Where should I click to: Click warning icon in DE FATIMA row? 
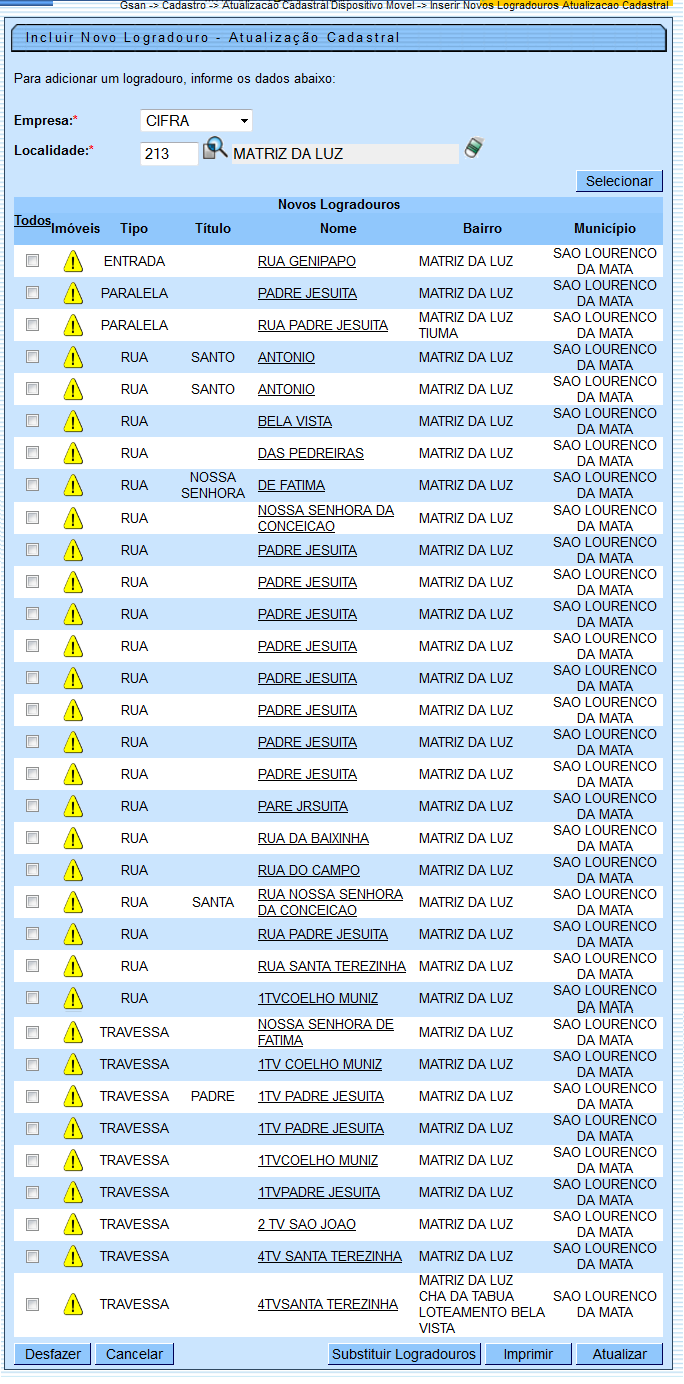(x=73, y=485)
